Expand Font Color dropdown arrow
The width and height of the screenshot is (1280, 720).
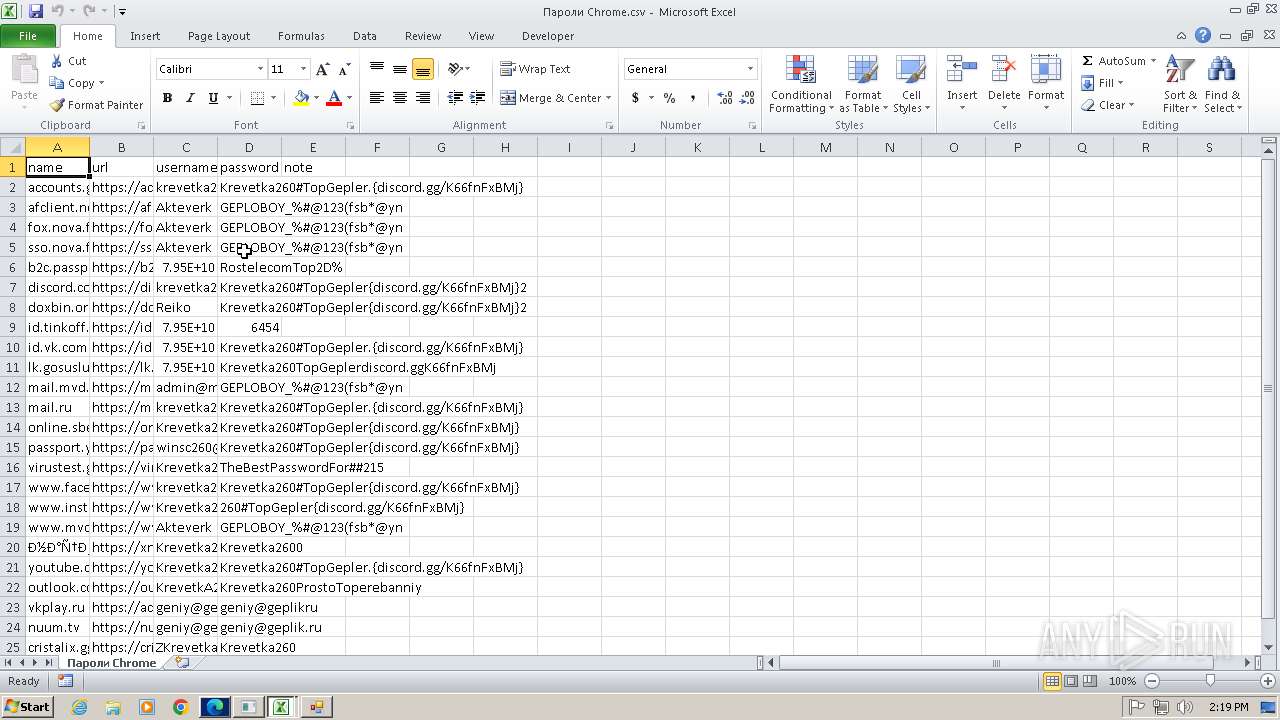(x=349, y=98)
